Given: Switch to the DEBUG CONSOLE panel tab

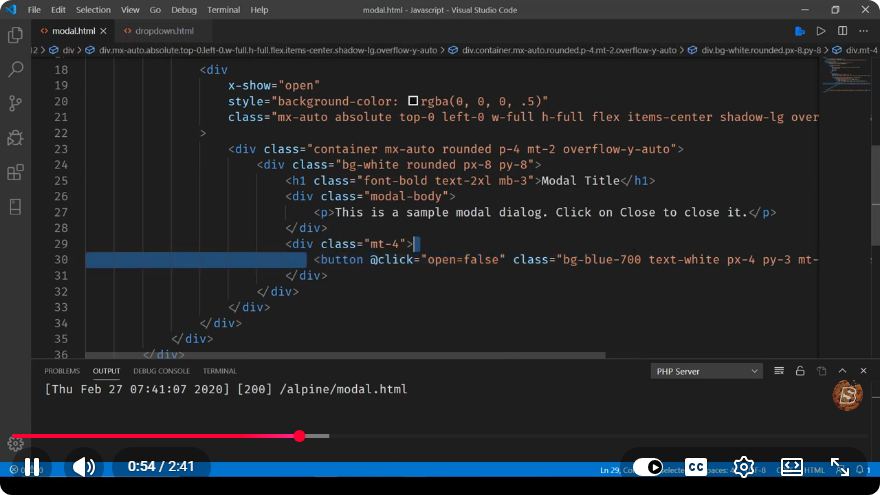Looking at the screenshot, I should click(161, 371).
